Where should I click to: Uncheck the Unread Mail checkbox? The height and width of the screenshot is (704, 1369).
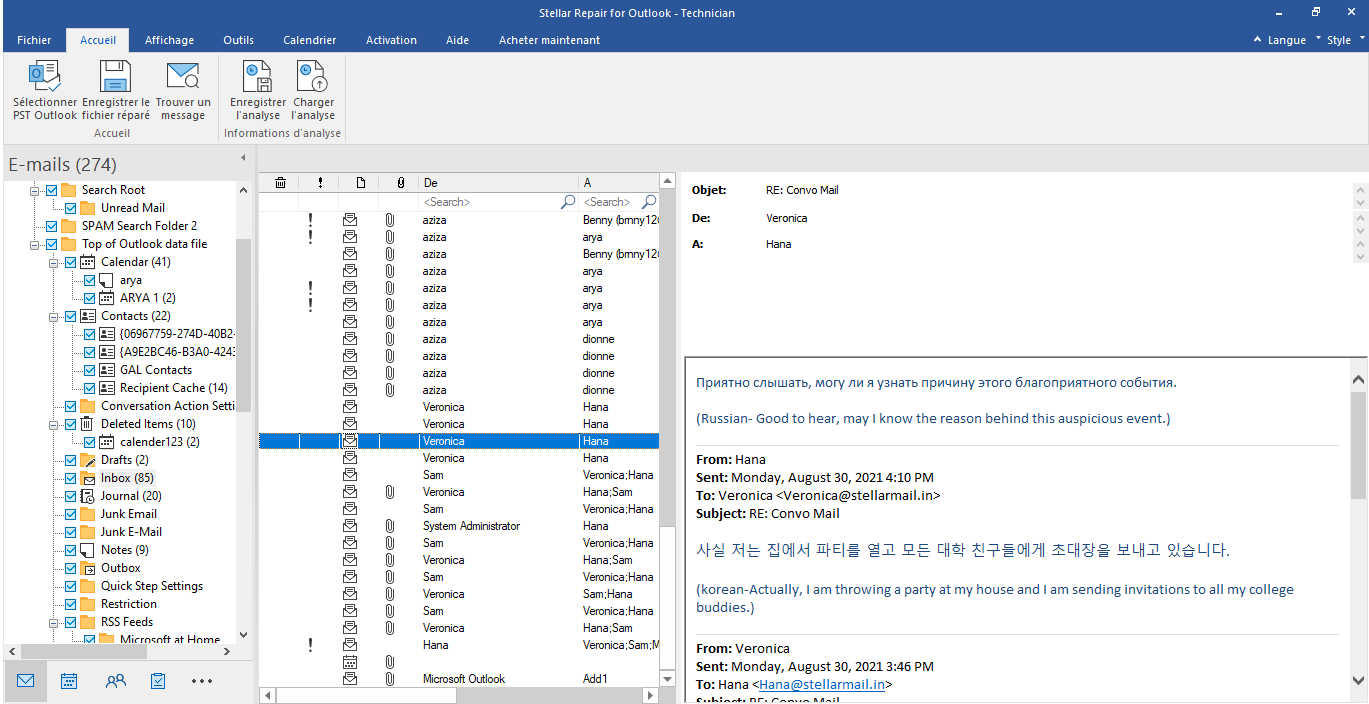pos(71,208)
